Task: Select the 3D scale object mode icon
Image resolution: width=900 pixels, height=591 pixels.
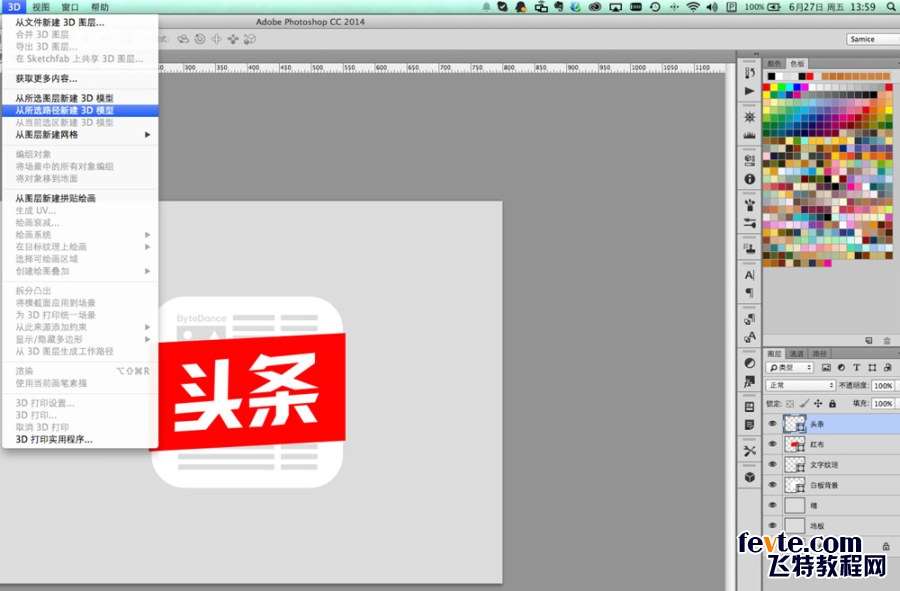Action: (x=250, y=39)
